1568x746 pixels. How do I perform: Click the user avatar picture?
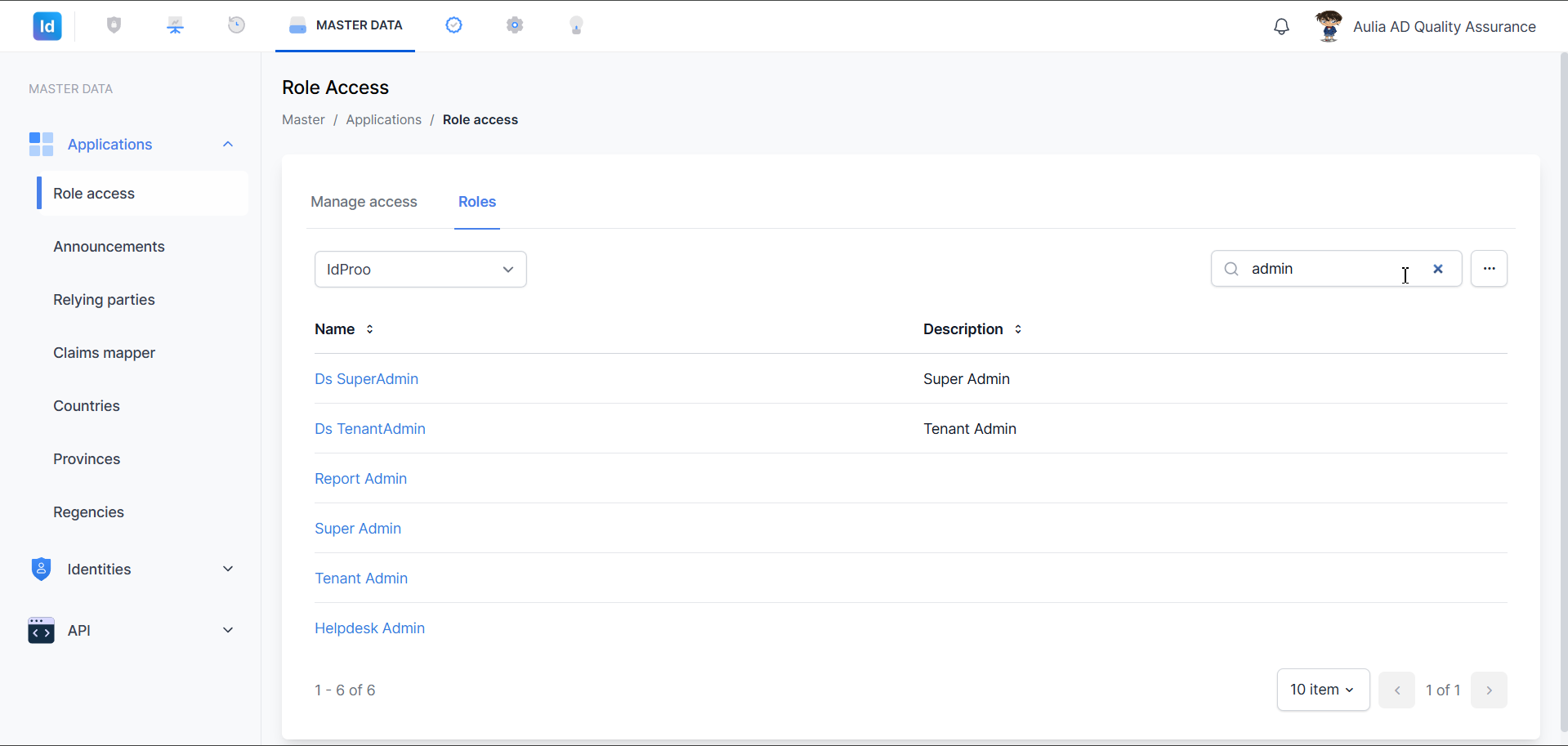1329,26
